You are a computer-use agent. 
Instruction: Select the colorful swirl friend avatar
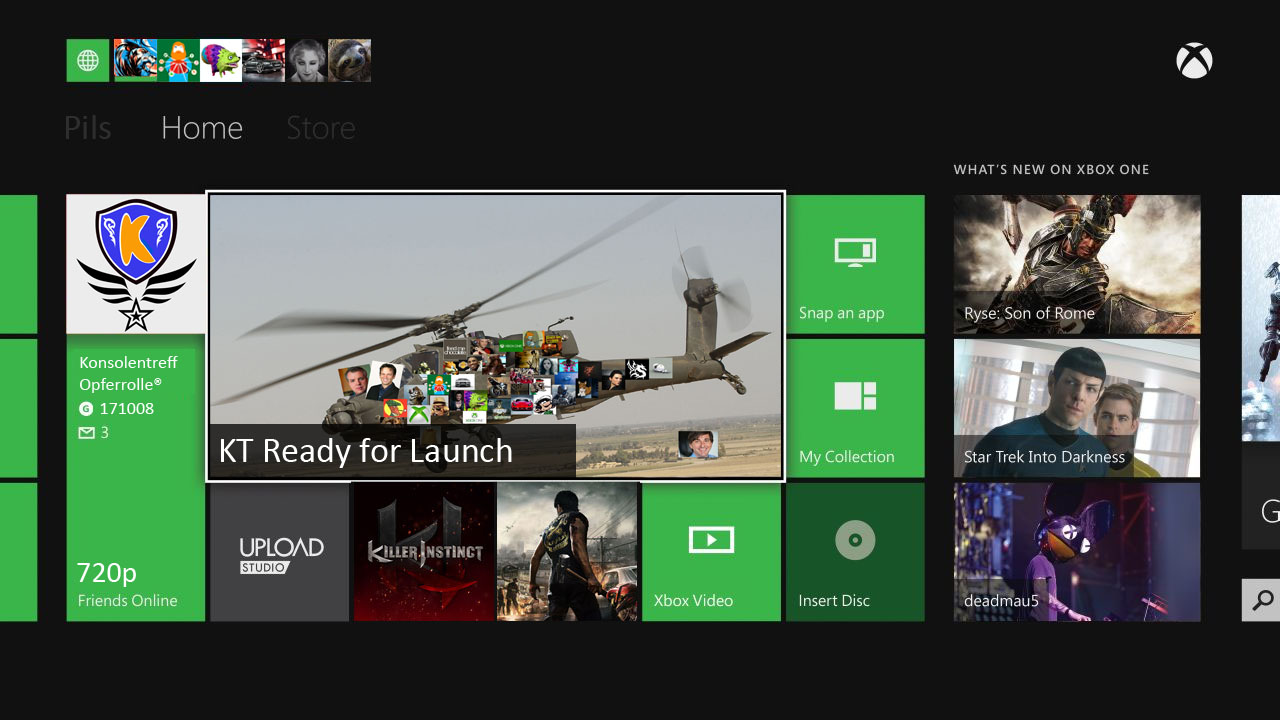[135, 61]
